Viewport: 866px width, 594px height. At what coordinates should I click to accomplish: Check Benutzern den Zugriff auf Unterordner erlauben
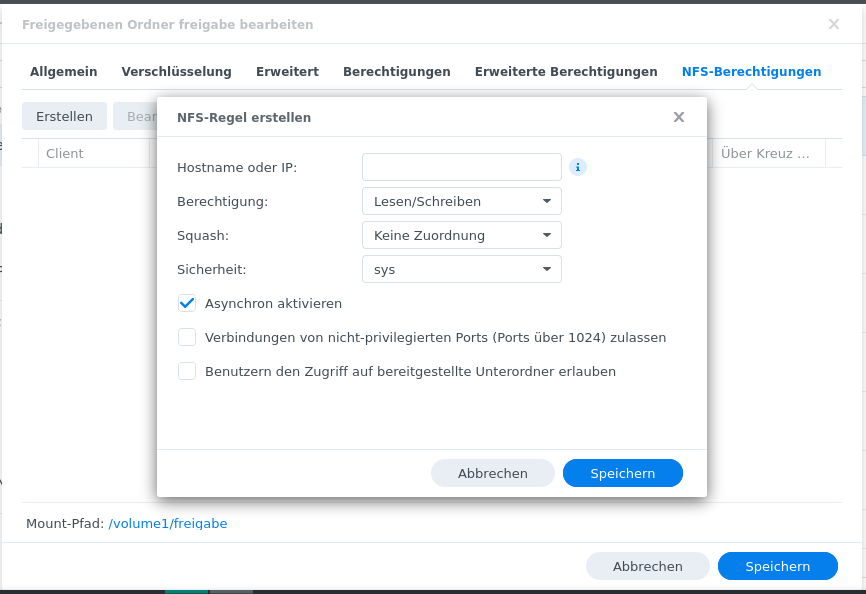click(187, 371)
